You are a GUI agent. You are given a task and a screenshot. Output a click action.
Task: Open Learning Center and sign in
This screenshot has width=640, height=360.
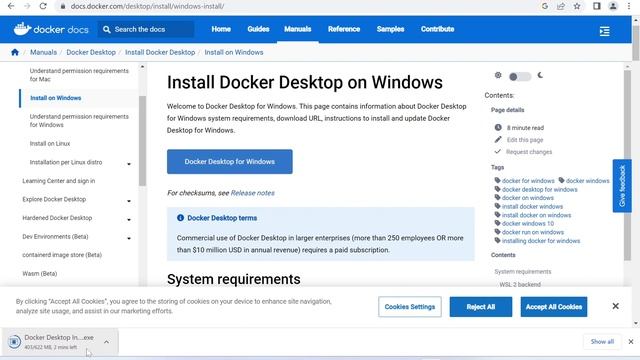(59, 180)
